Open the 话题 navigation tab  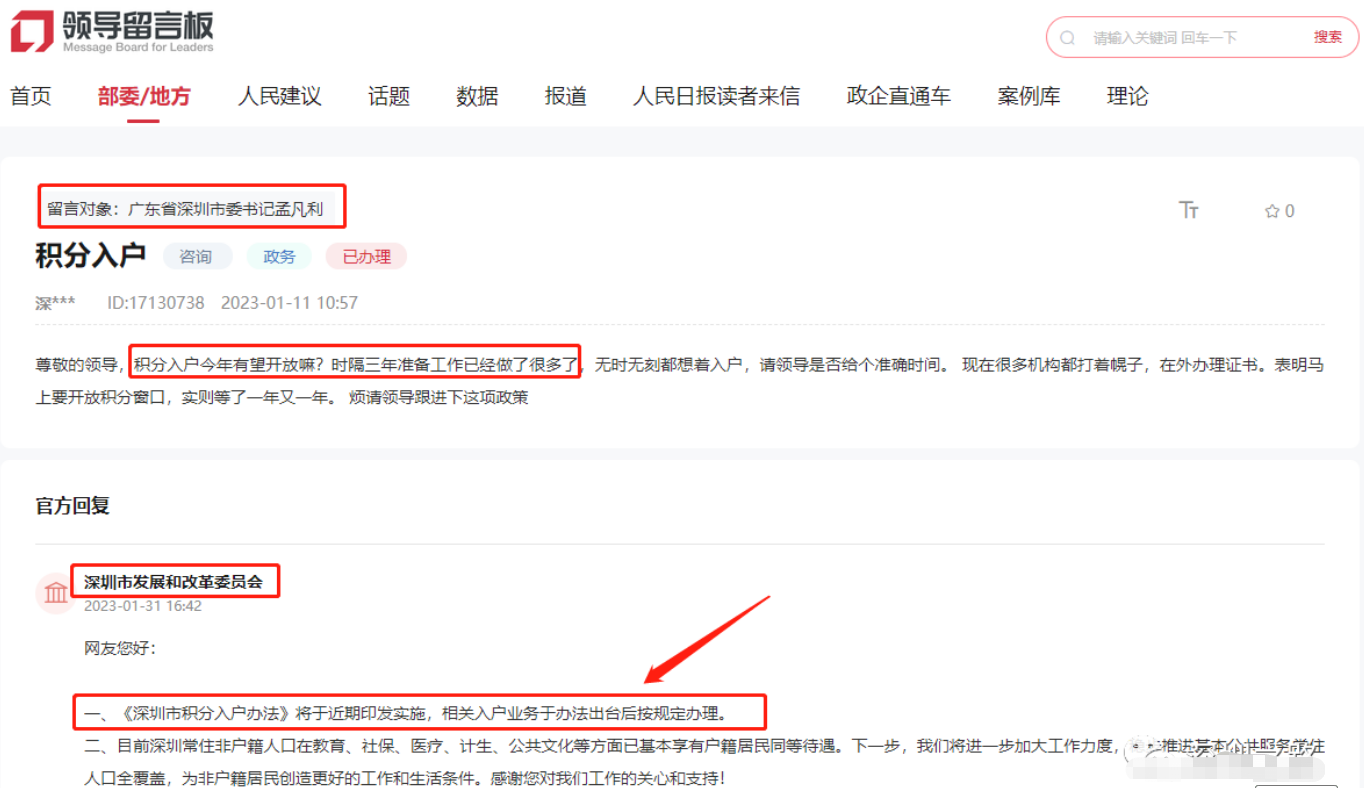tap(389, 96)
